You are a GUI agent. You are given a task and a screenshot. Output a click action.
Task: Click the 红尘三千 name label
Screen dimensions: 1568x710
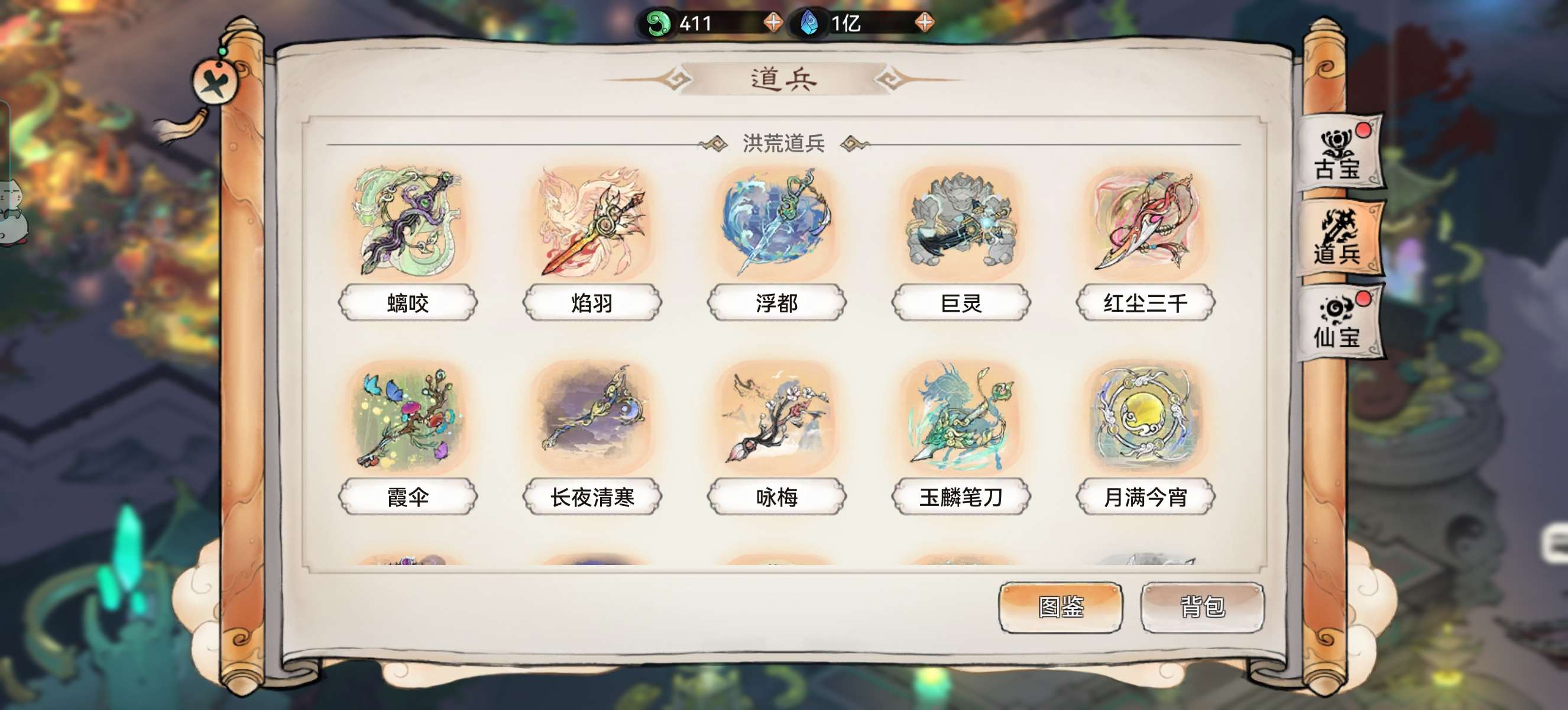tap(1146, 302)
